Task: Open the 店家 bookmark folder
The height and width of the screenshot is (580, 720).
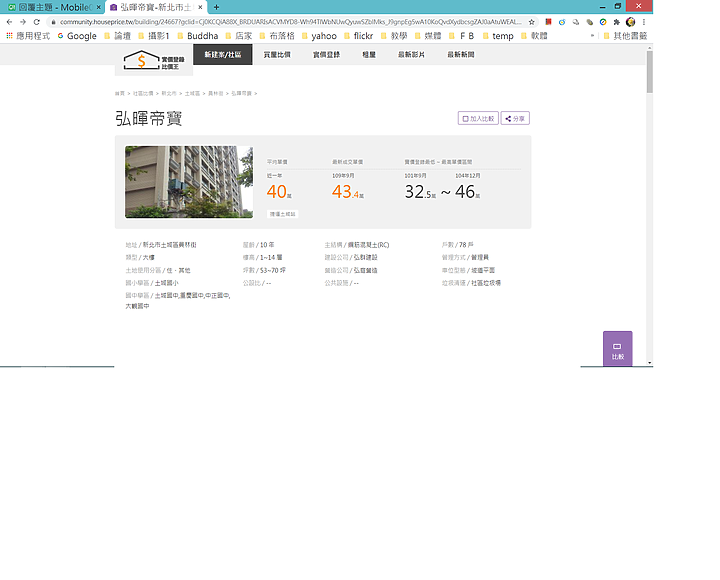Action: pos(239,36)
